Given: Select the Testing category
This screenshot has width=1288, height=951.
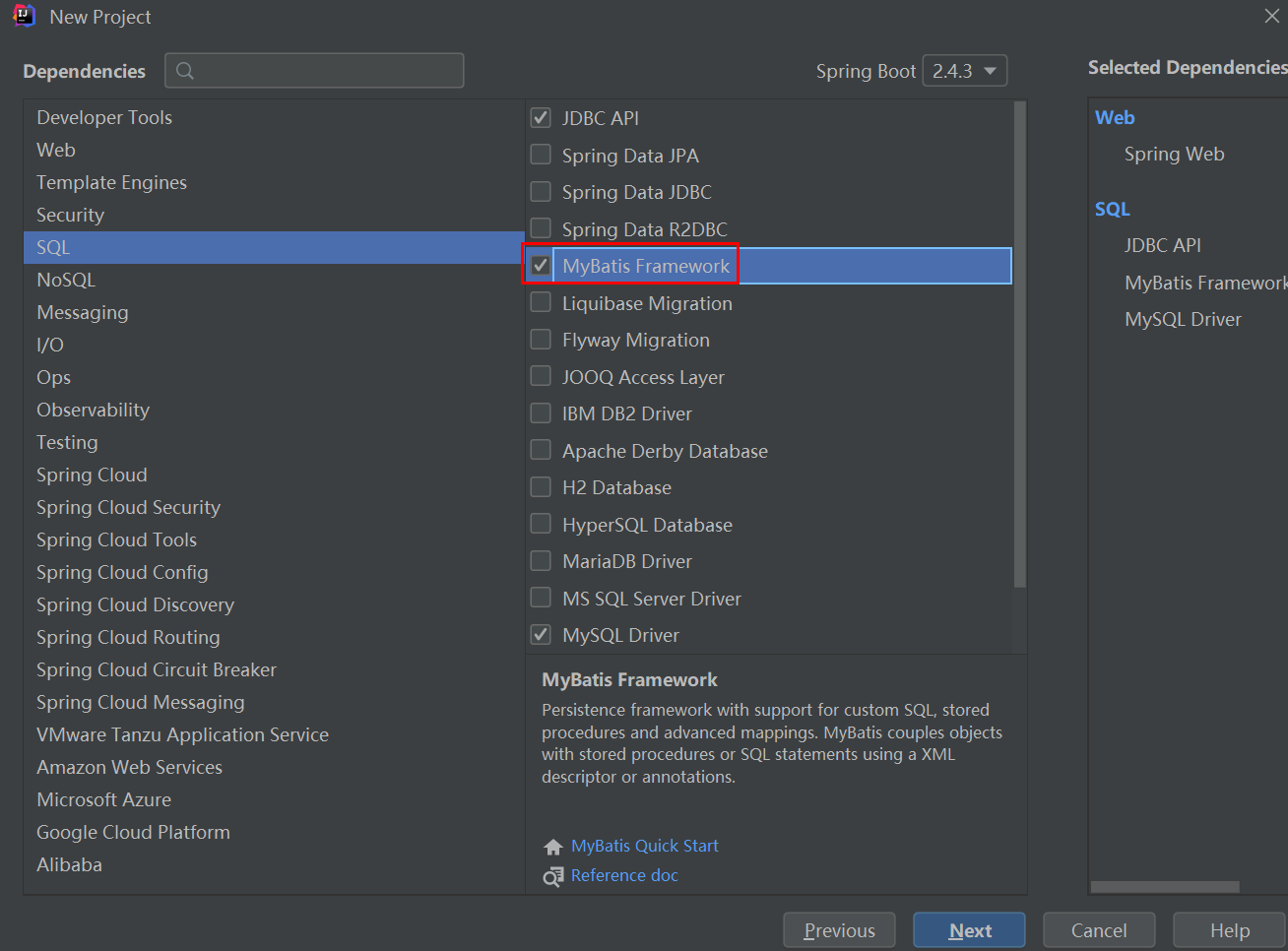Looking at the screenshot, I should click(x=274, y=442).
